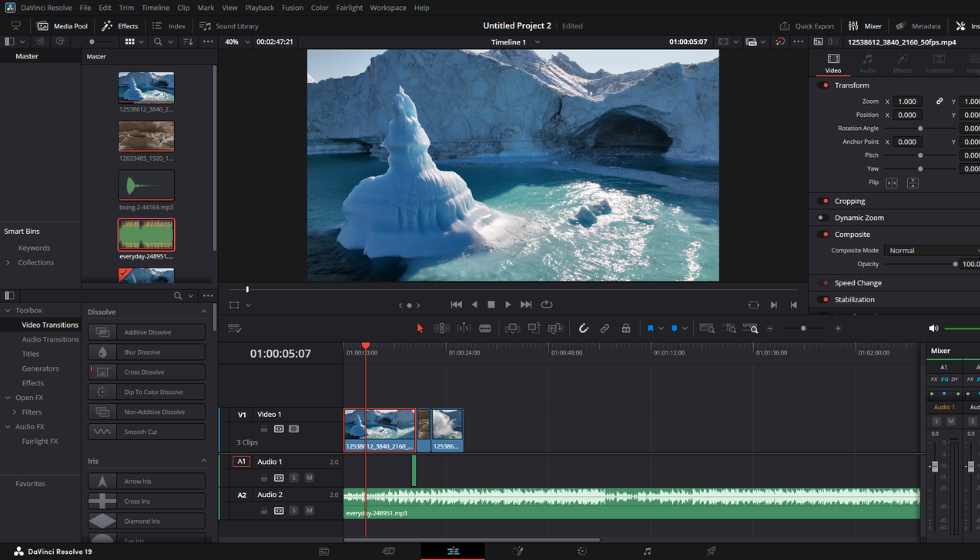980x560 pixels.
Task: Solo the Audio 1 track
Action: click(294, 478)
